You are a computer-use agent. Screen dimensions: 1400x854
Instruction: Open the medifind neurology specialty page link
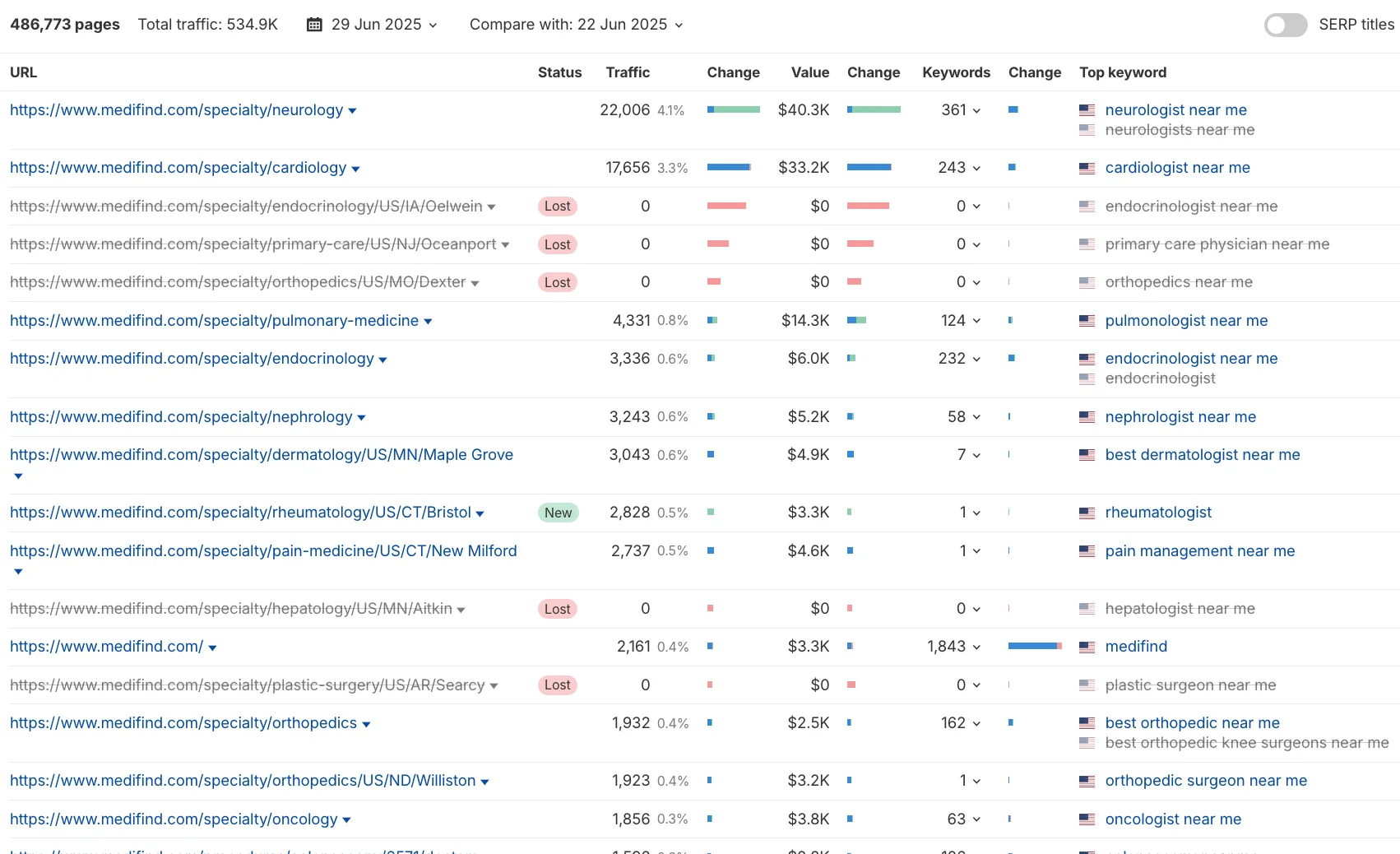pyautogui.click(x=176, y=109)
